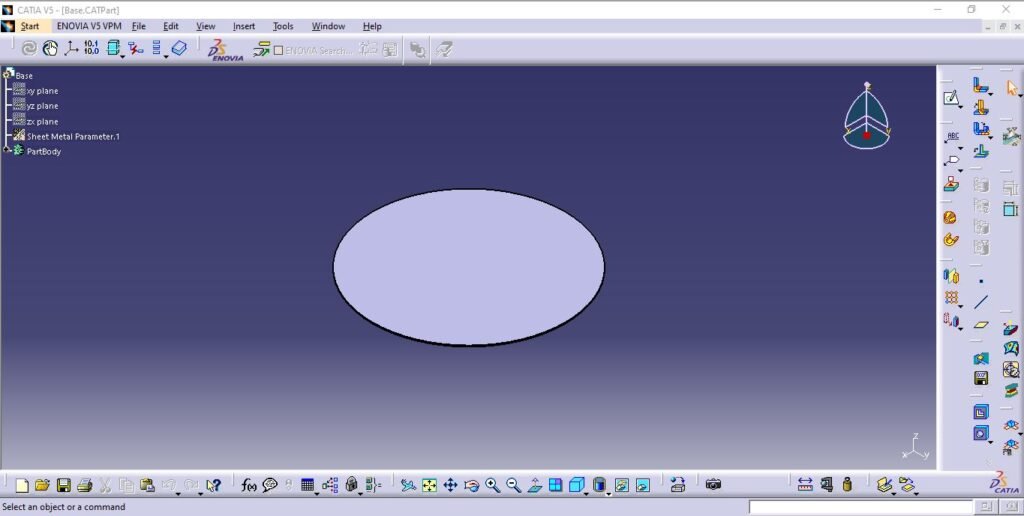Click the Point creation icon
Viewport: 1024px width, 516px height.
981,281
